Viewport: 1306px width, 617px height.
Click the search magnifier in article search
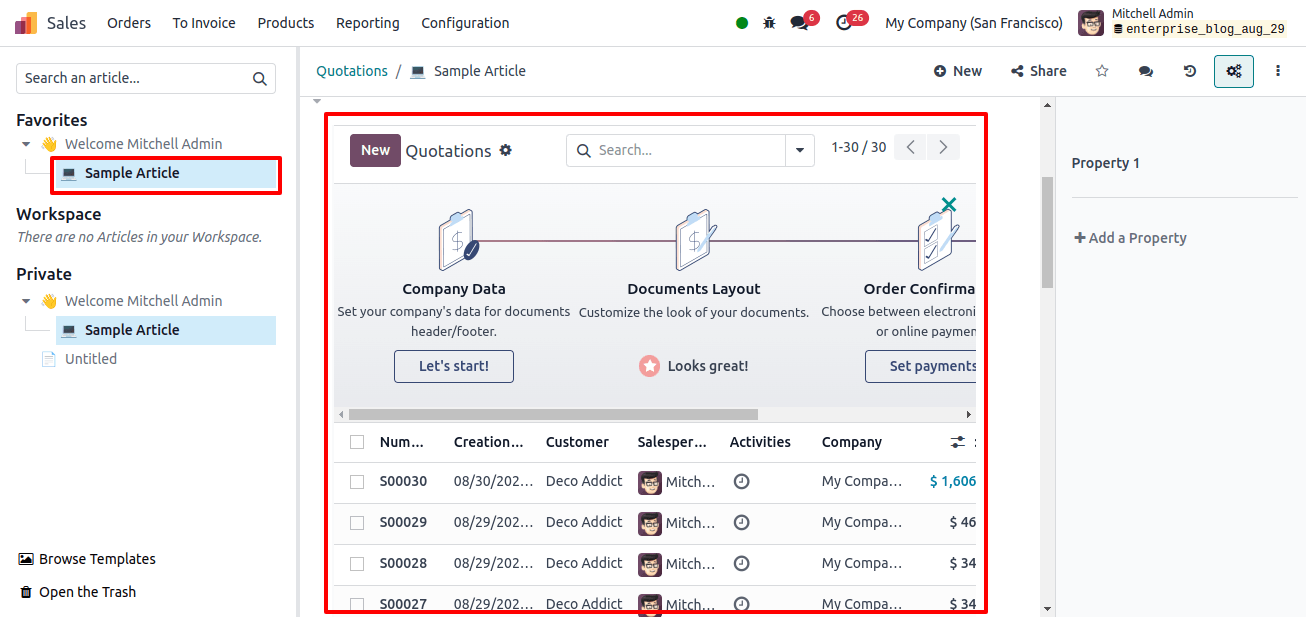(x=259, y=78)
